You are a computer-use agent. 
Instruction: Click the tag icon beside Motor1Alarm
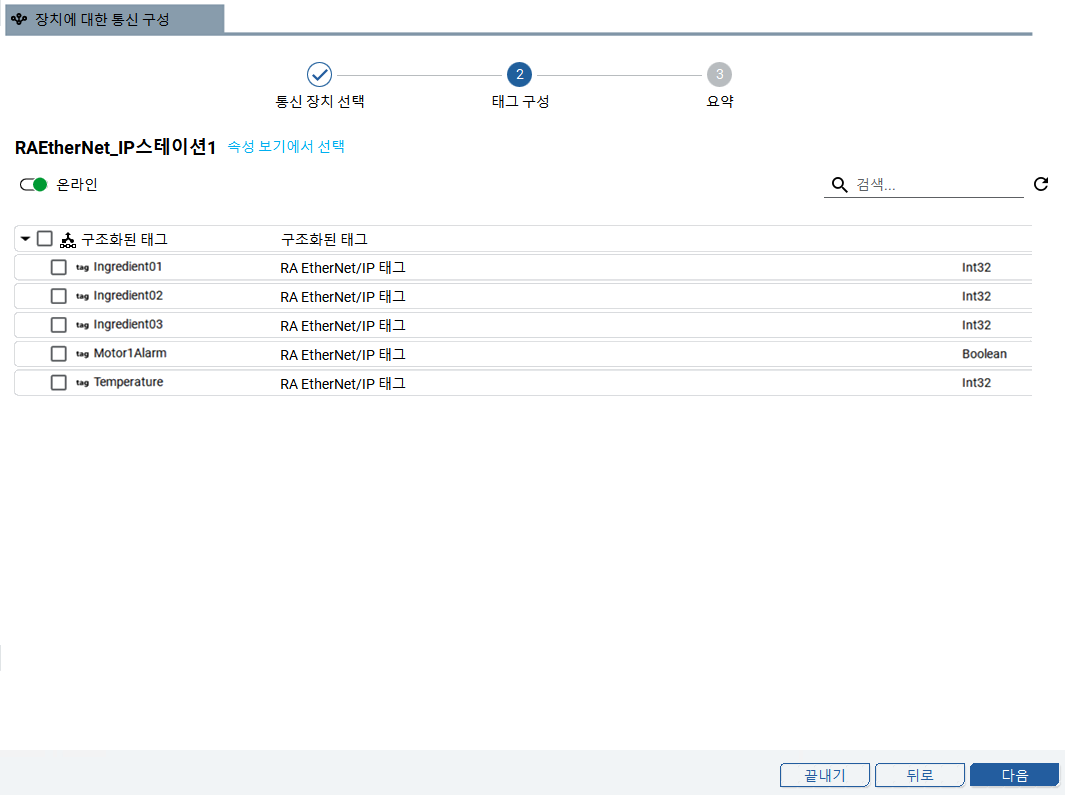(x=82, y=355)
